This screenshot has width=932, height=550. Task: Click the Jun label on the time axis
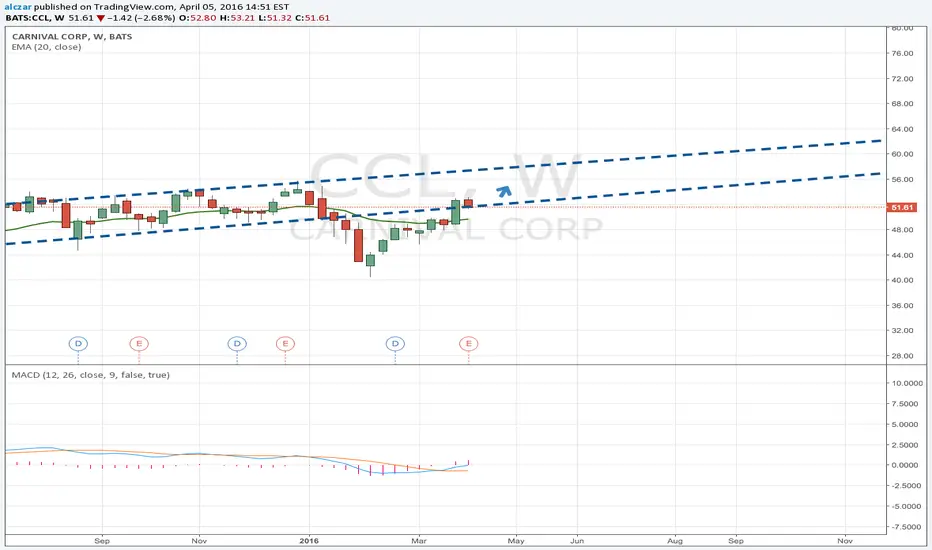coord(577,540)
